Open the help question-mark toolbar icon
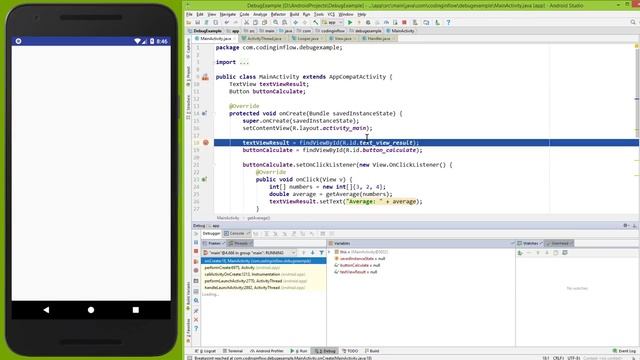The image size is (640, 360). click(448, 22)
